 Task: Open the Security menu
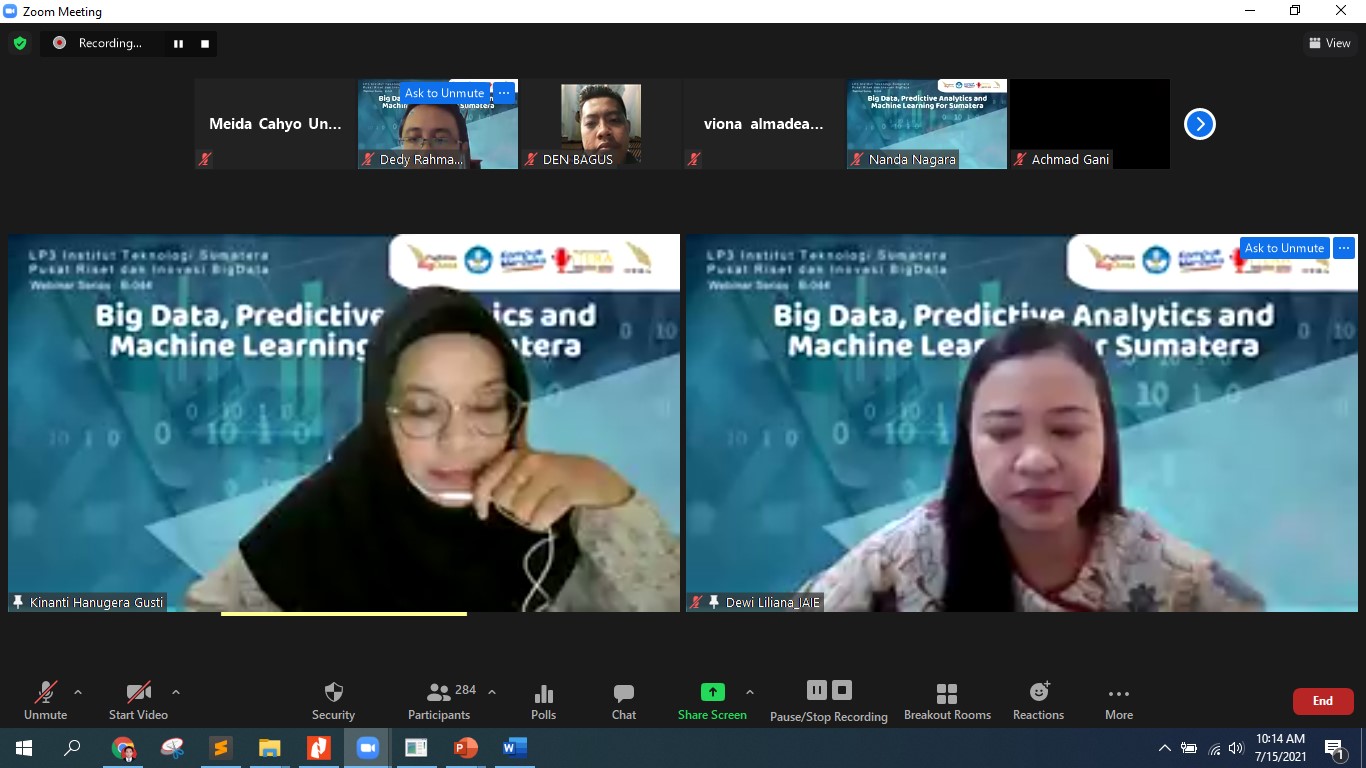(x=333, y=701)
